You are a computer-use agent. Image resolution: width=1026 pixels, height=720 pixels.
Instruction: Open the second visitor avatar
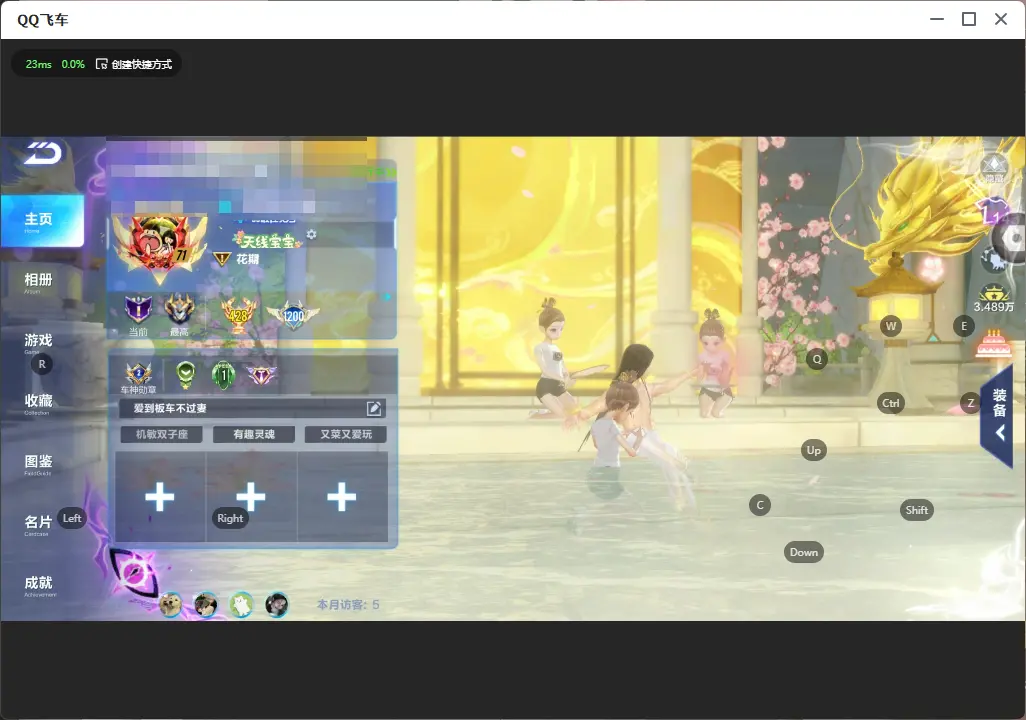point(206,604)
